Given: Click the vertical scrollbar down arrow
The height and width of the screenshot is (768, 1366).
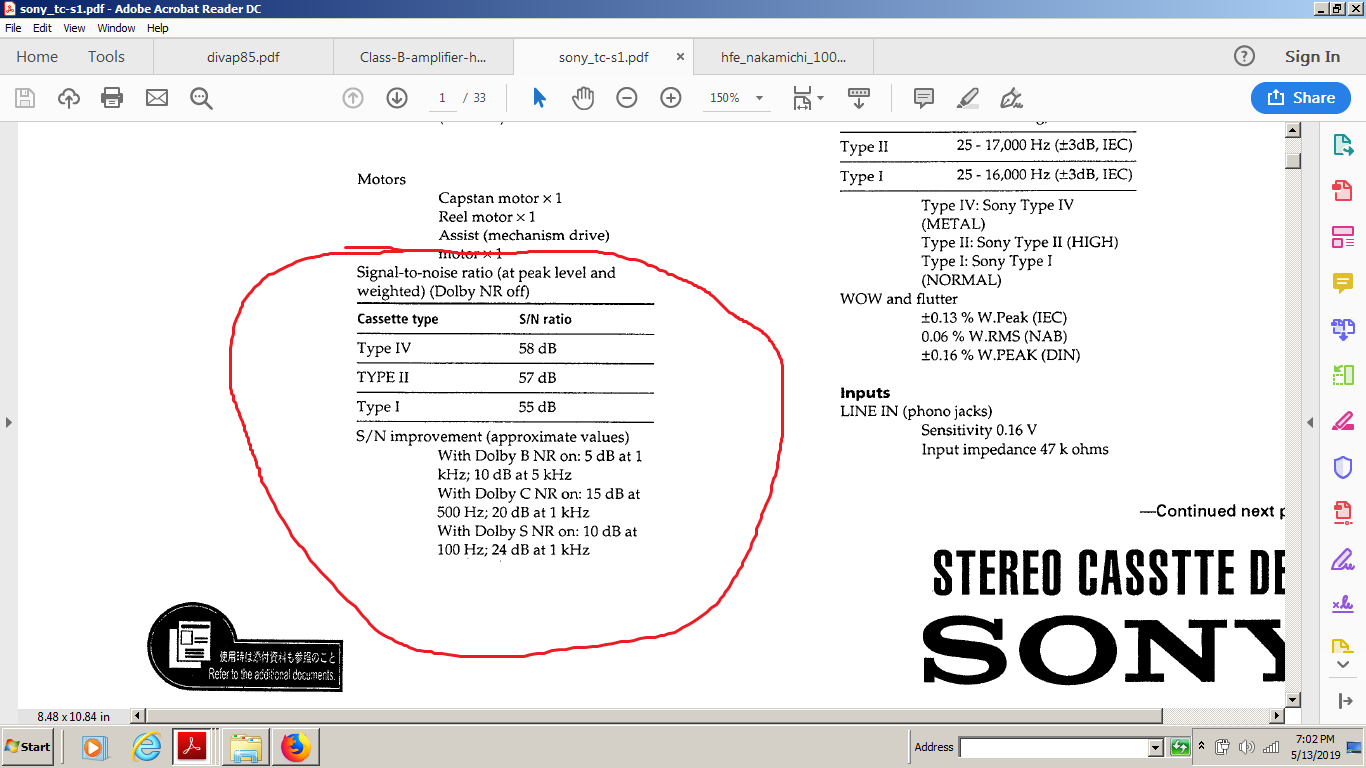Looking at the screenshot, I should pos(1293,699).
